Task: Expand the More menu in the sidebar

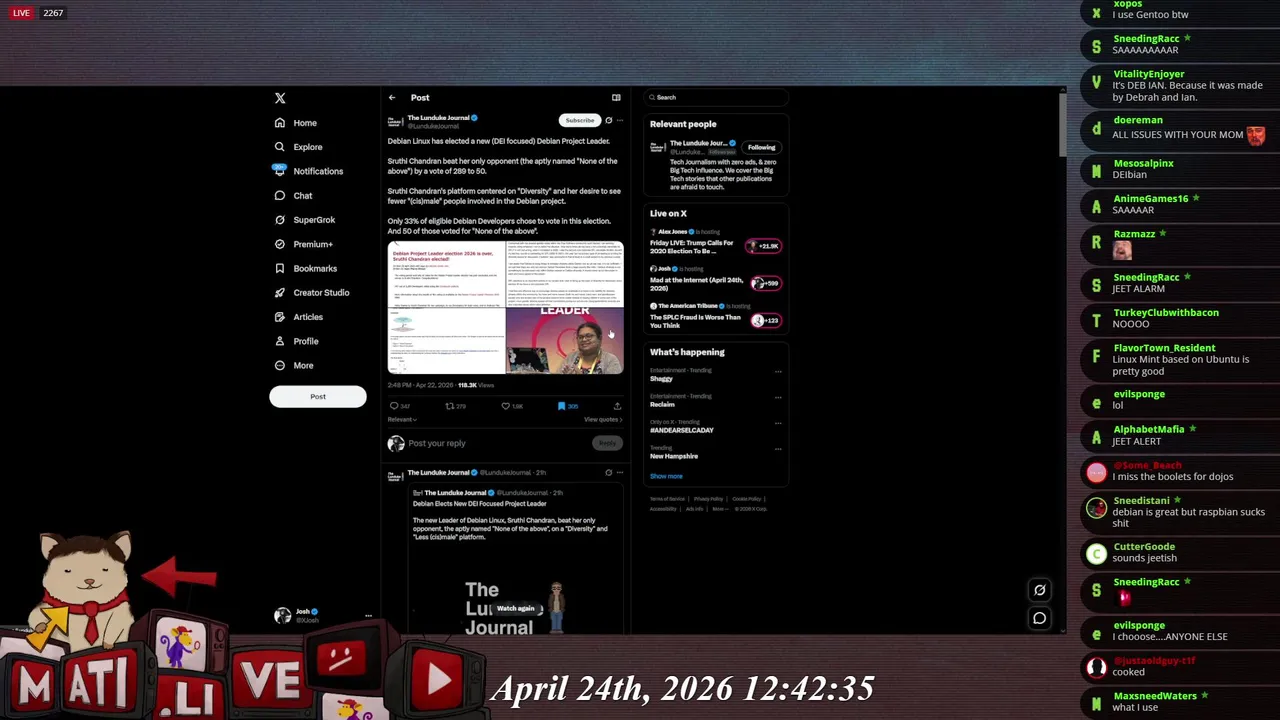Action: click(294, 365)
